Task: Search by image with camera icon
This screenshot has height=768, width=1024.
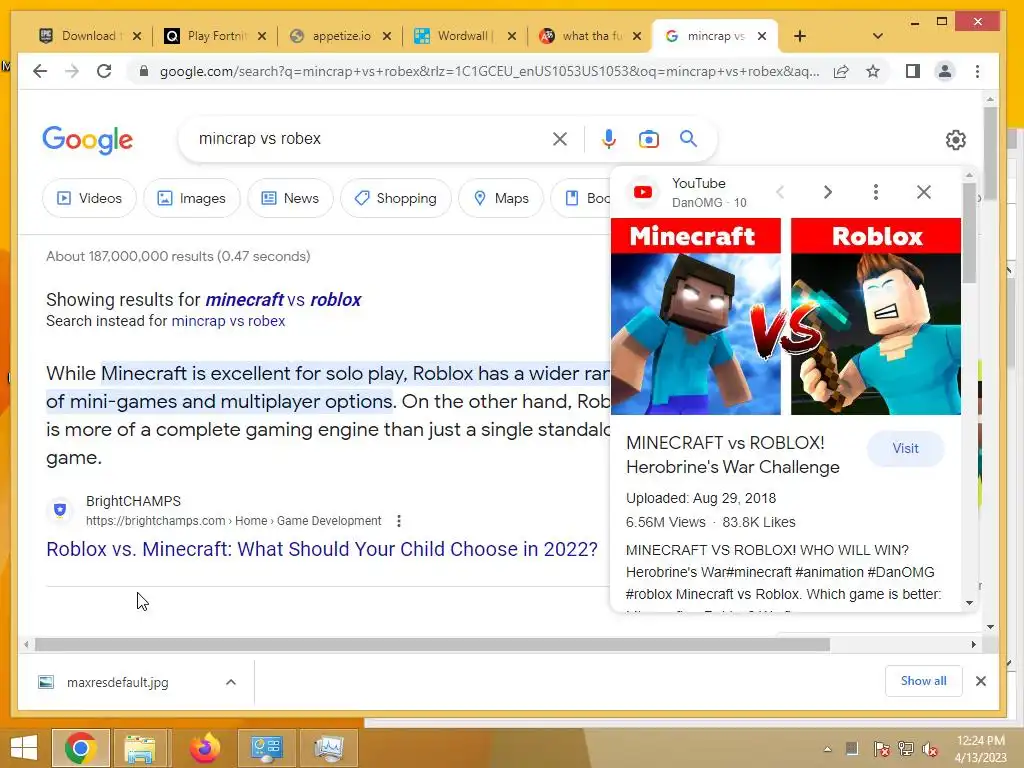Action: (x=648, y=139)
